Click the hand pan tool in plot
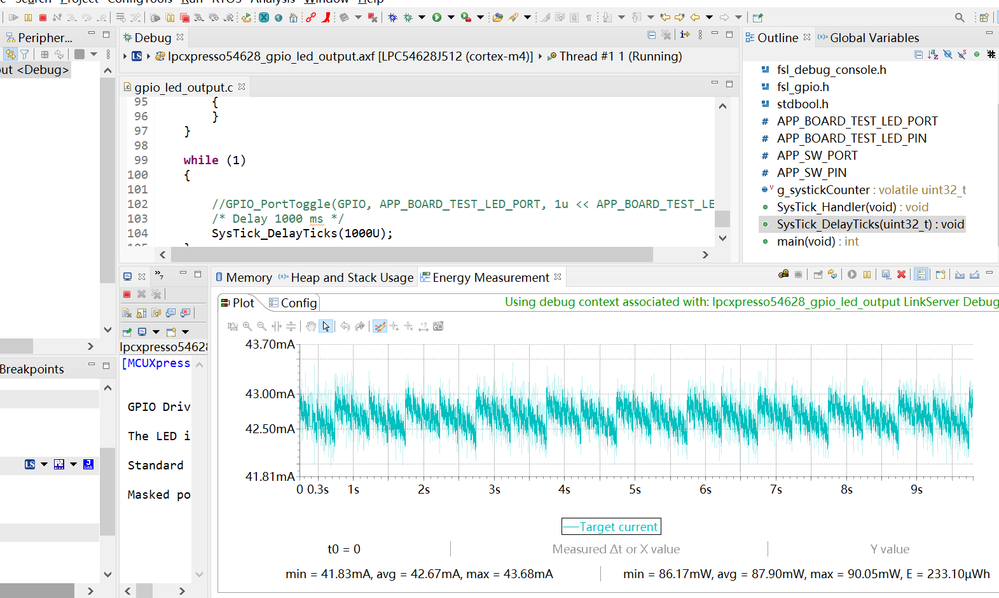The height and width of the screenshot is (598, 999). point(311,326)
